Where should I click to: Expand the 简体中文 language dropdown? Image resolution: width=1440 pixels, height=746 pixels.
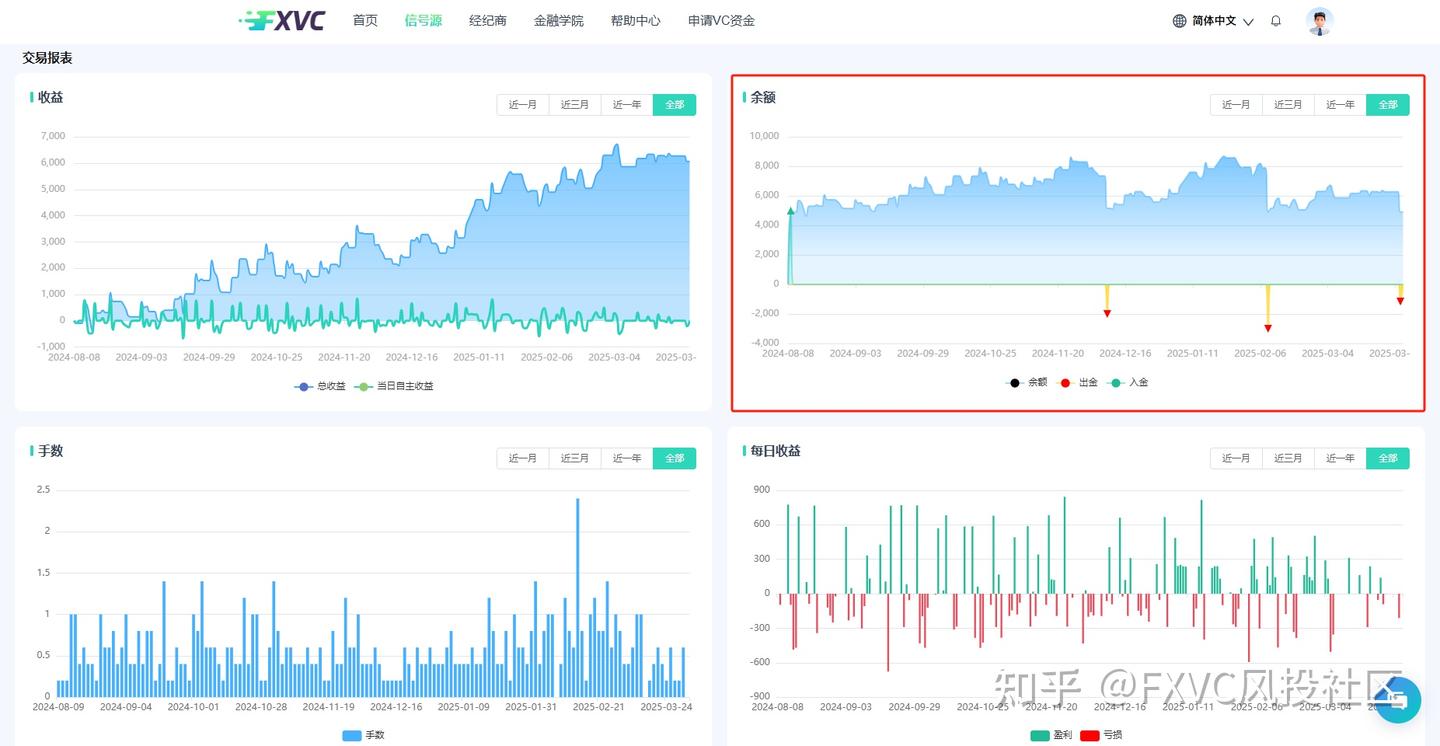pyautogui.click(x=1222, y=21)
